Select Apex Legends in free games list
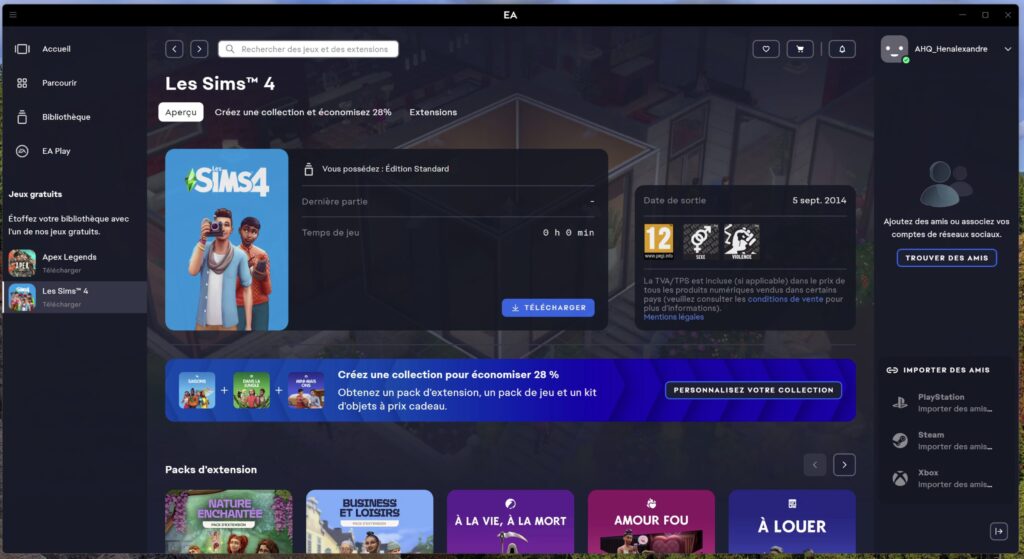Screen dimensions: 1024x559 (x=74, y=263)
